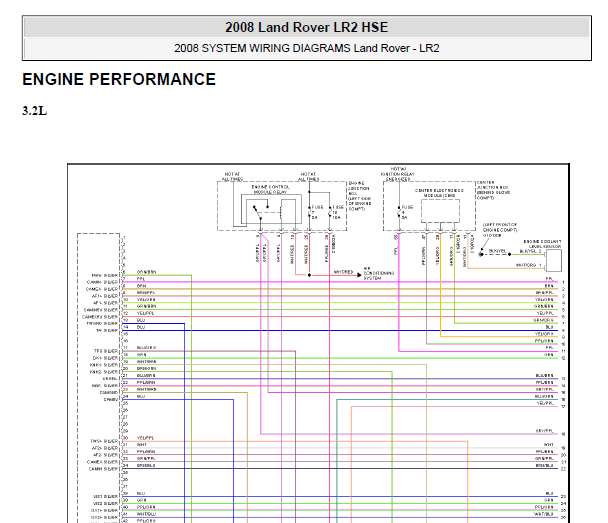Click the dashed Center Electronics Module box
The width and height of the screenshot is (608, 523).
[440, 211]
